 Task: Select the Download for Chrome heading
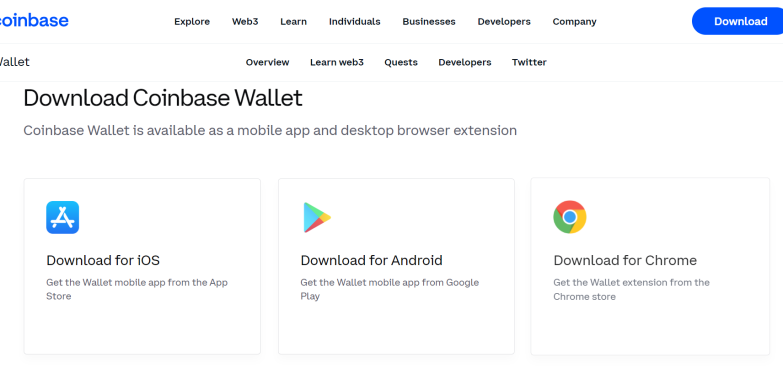(x=625, y=260)
